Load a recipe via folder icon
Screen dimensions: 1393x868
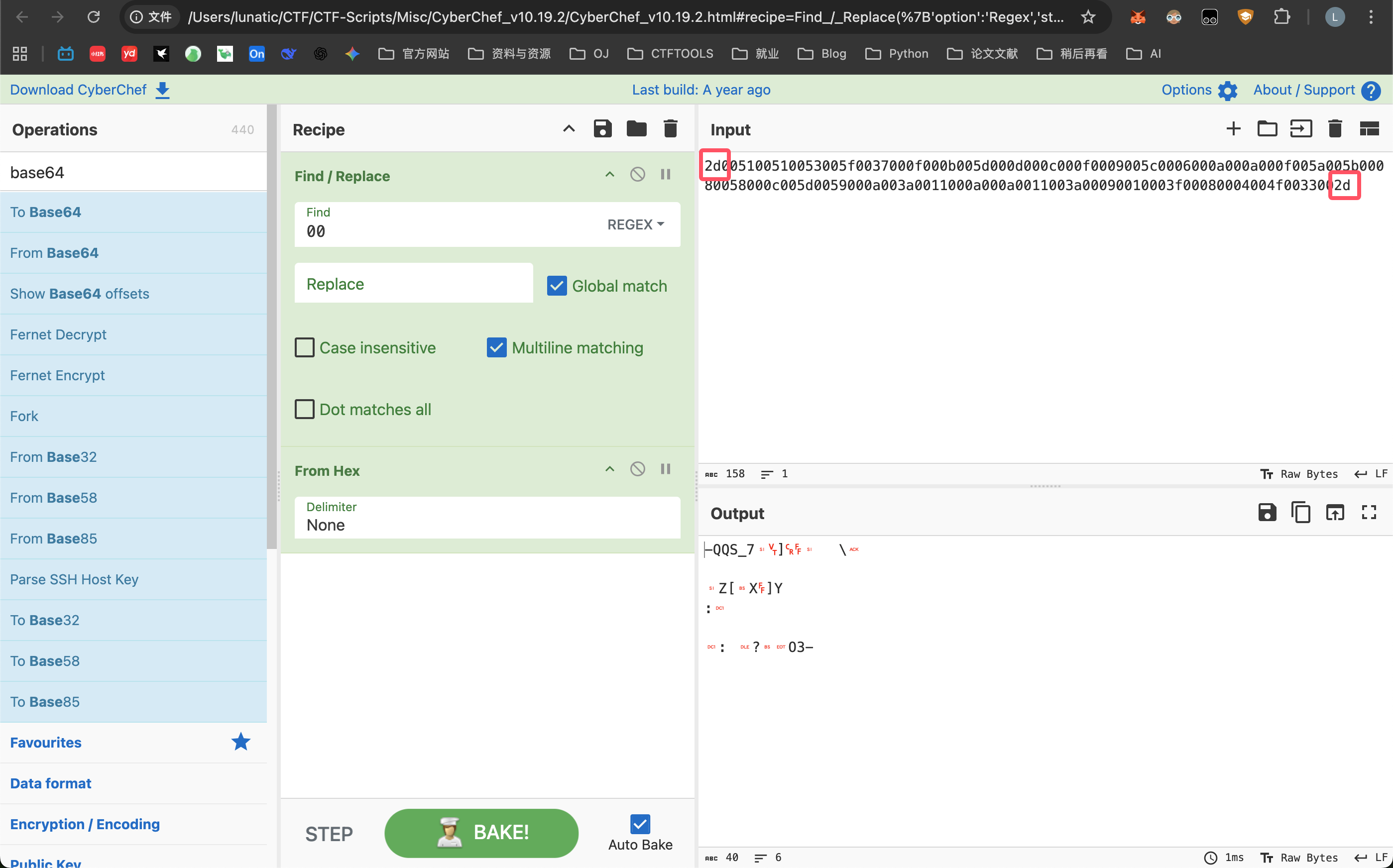click(x=636, y=128)
